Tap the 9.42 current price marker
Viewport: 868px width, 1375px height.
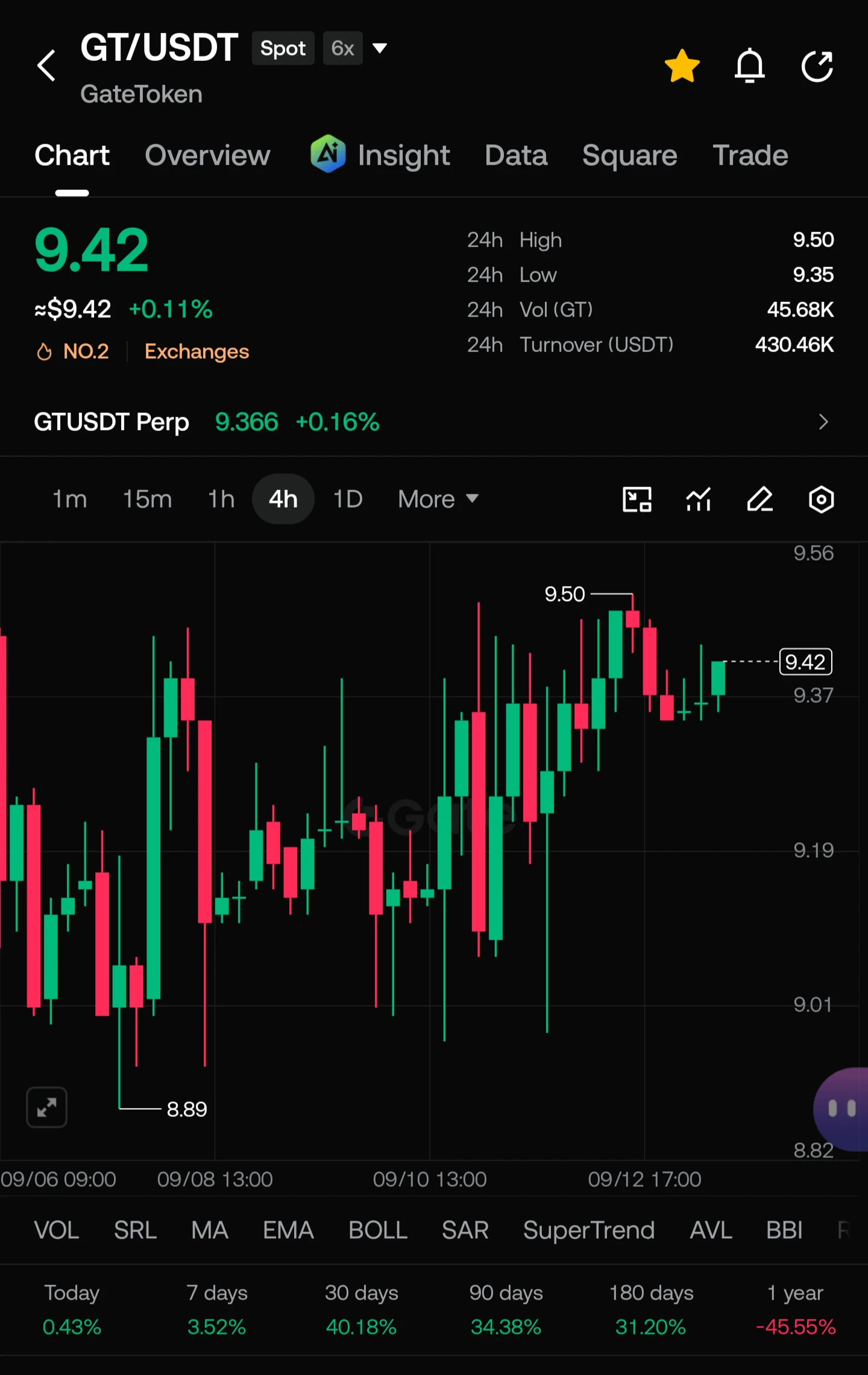click(805, 662)
